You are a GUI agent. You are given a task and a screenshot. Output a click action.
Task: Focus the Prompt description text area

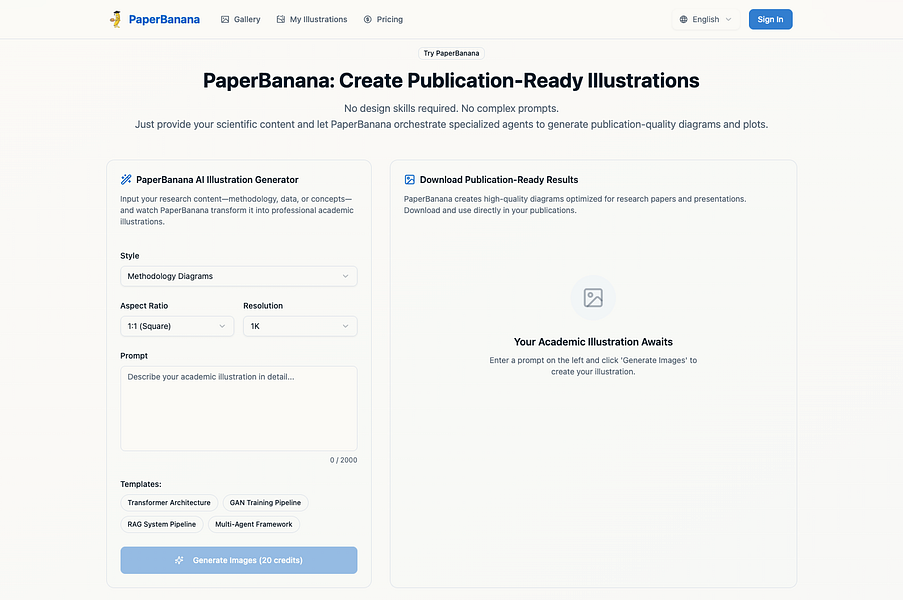point(238,408)
